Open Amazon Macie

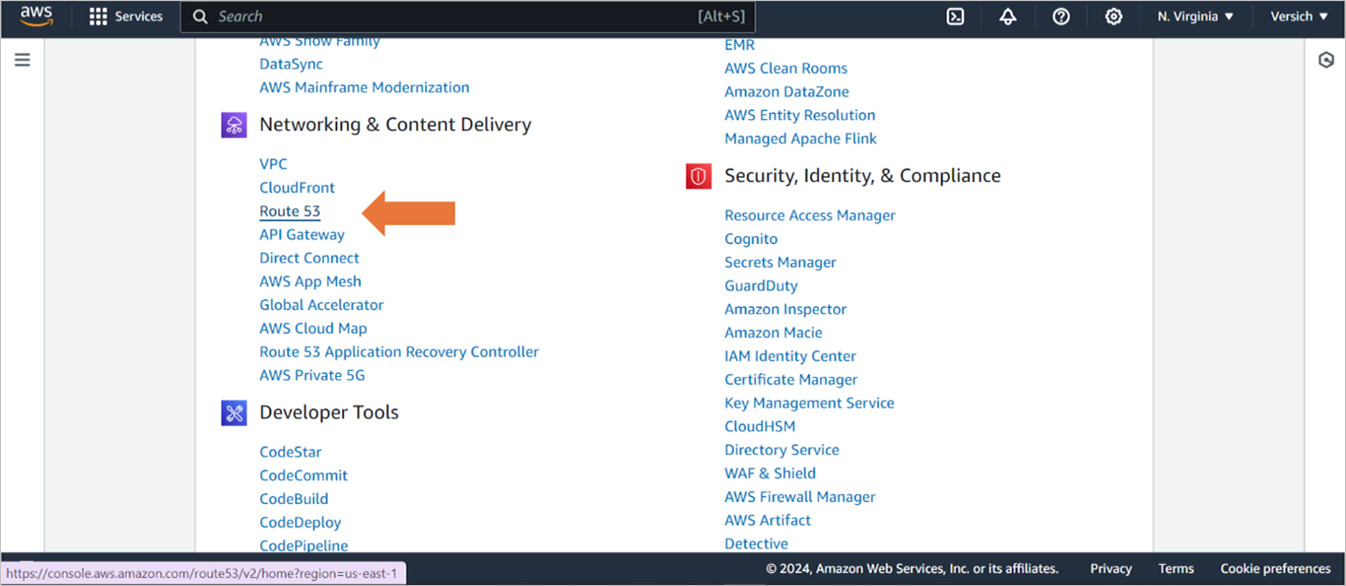[x=773, y=333]
